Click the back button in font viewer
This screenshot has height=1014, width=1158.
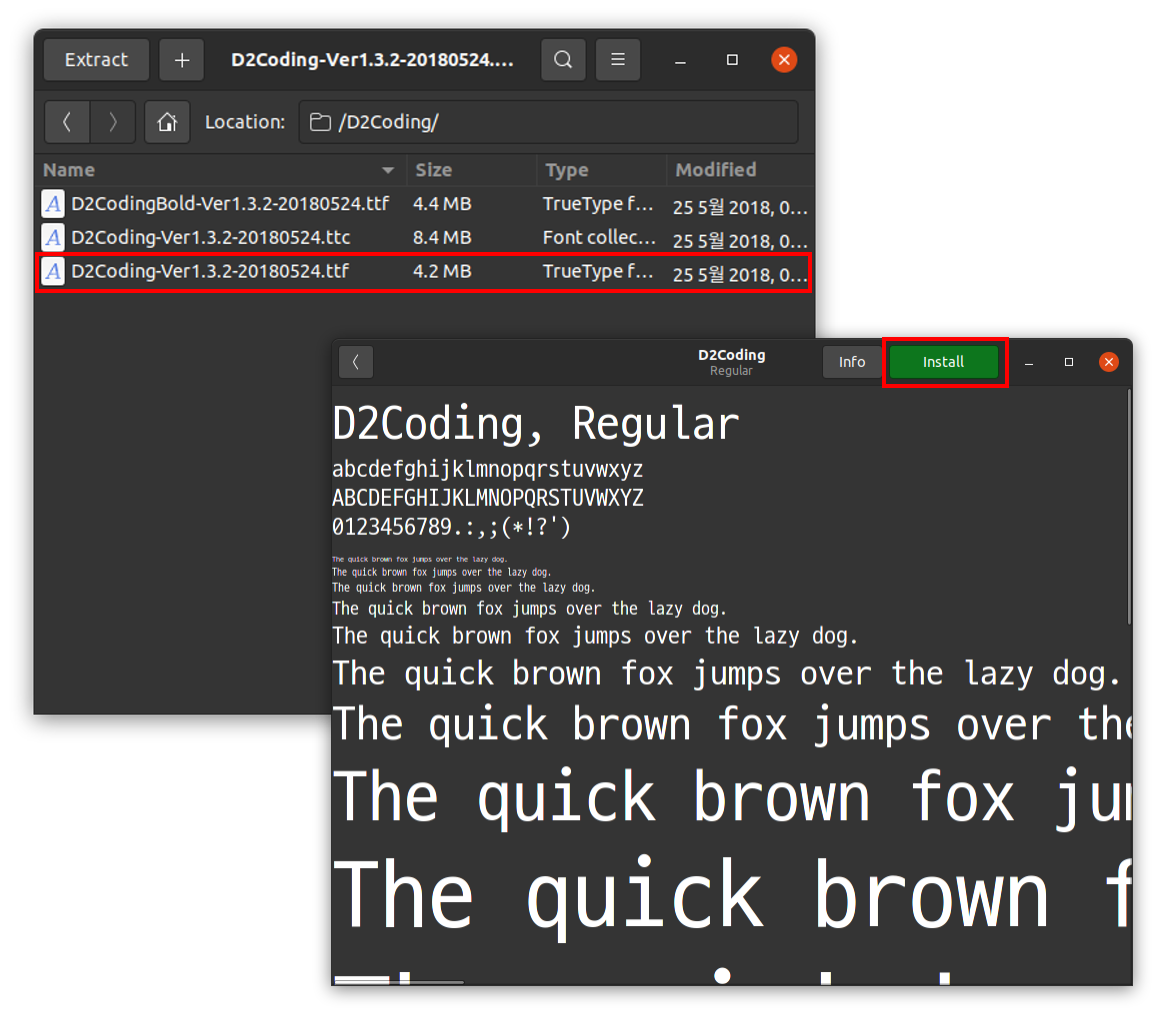tap(356, 362)
